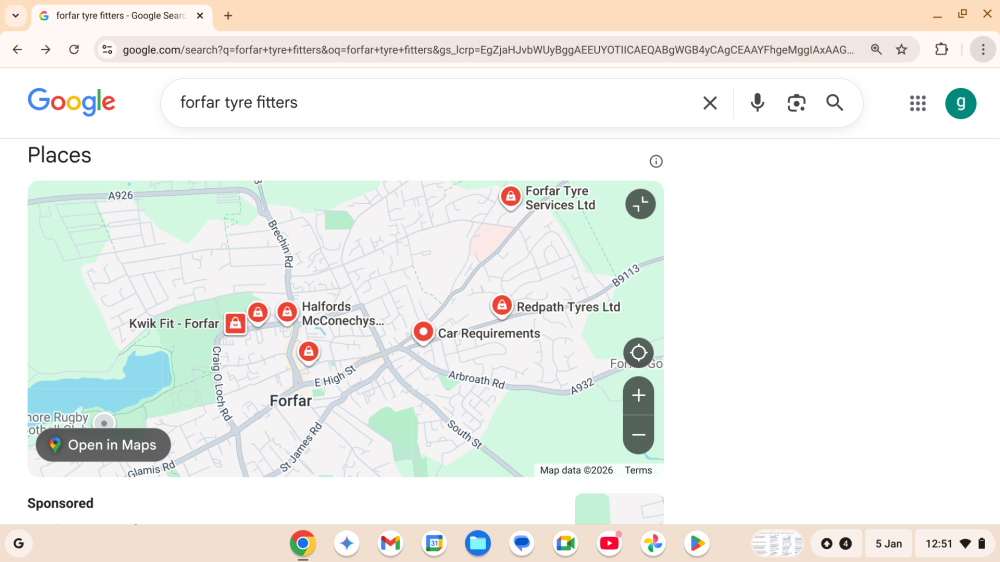Open Google Meet from shelf
This screenshot has height=562, width=1000.
point(566,544)
